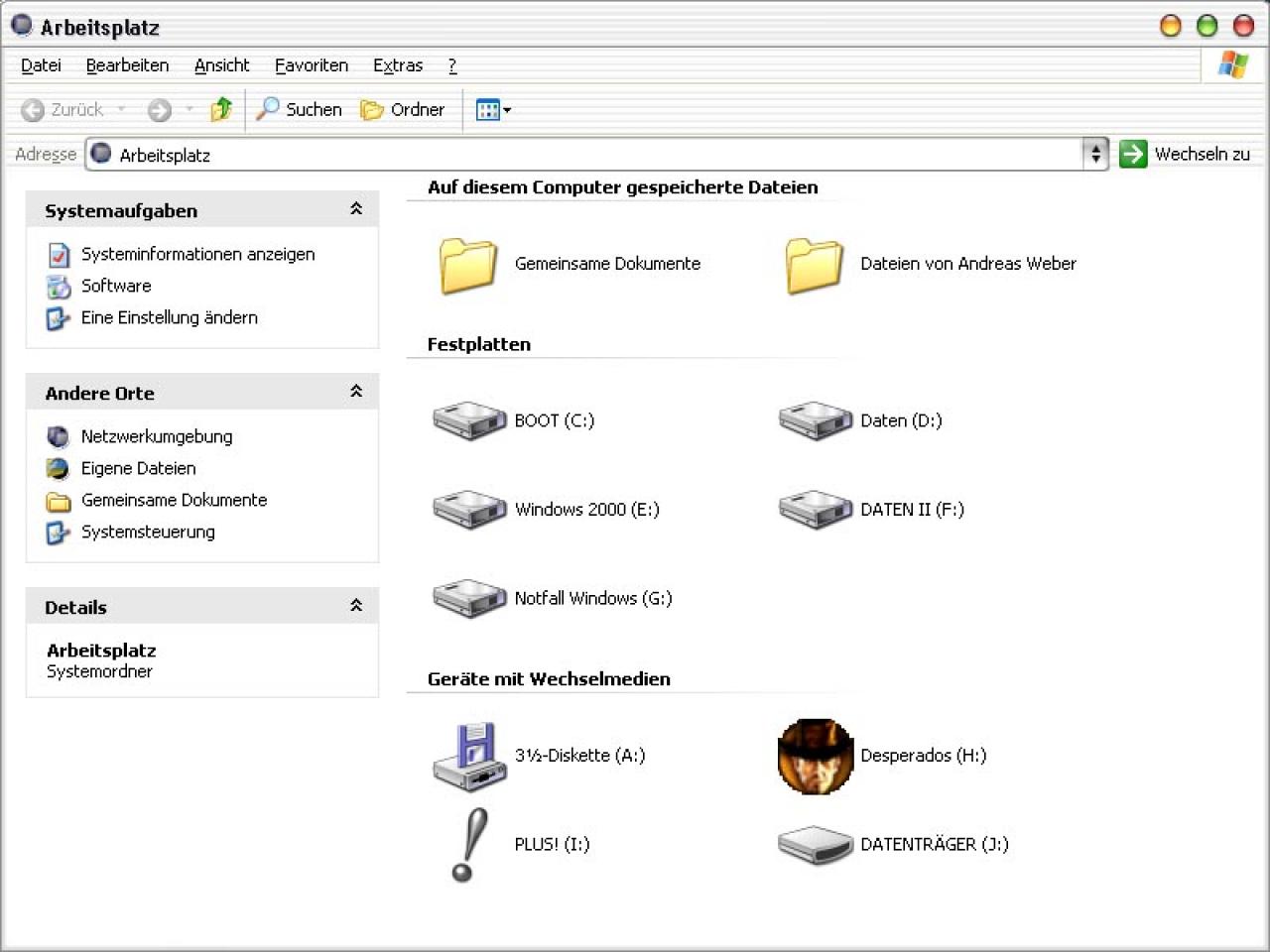
Task: Open the Dateien von Andreas Weber folder icon
Action: pos(814,265)
